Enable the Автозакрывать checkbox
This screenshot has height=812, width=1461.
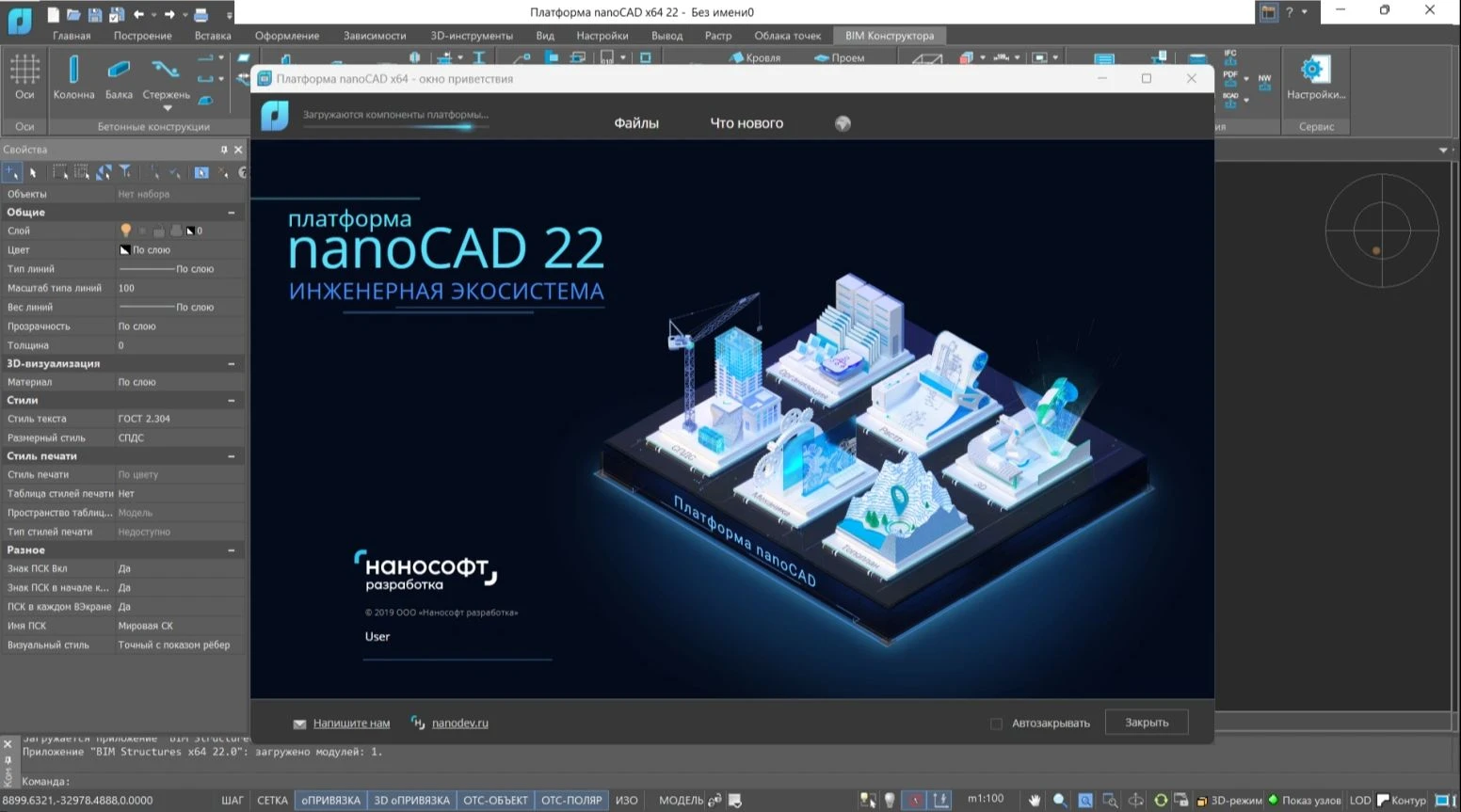click(996, 724)
